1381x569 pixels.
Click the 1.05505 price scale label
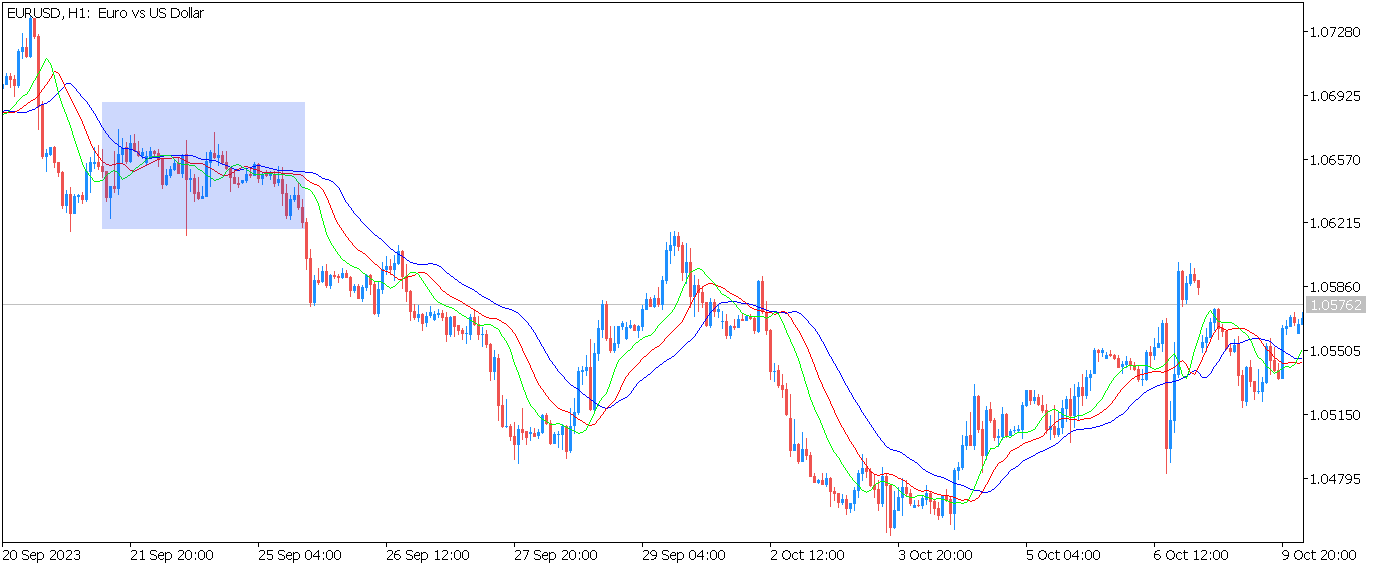1335,351
